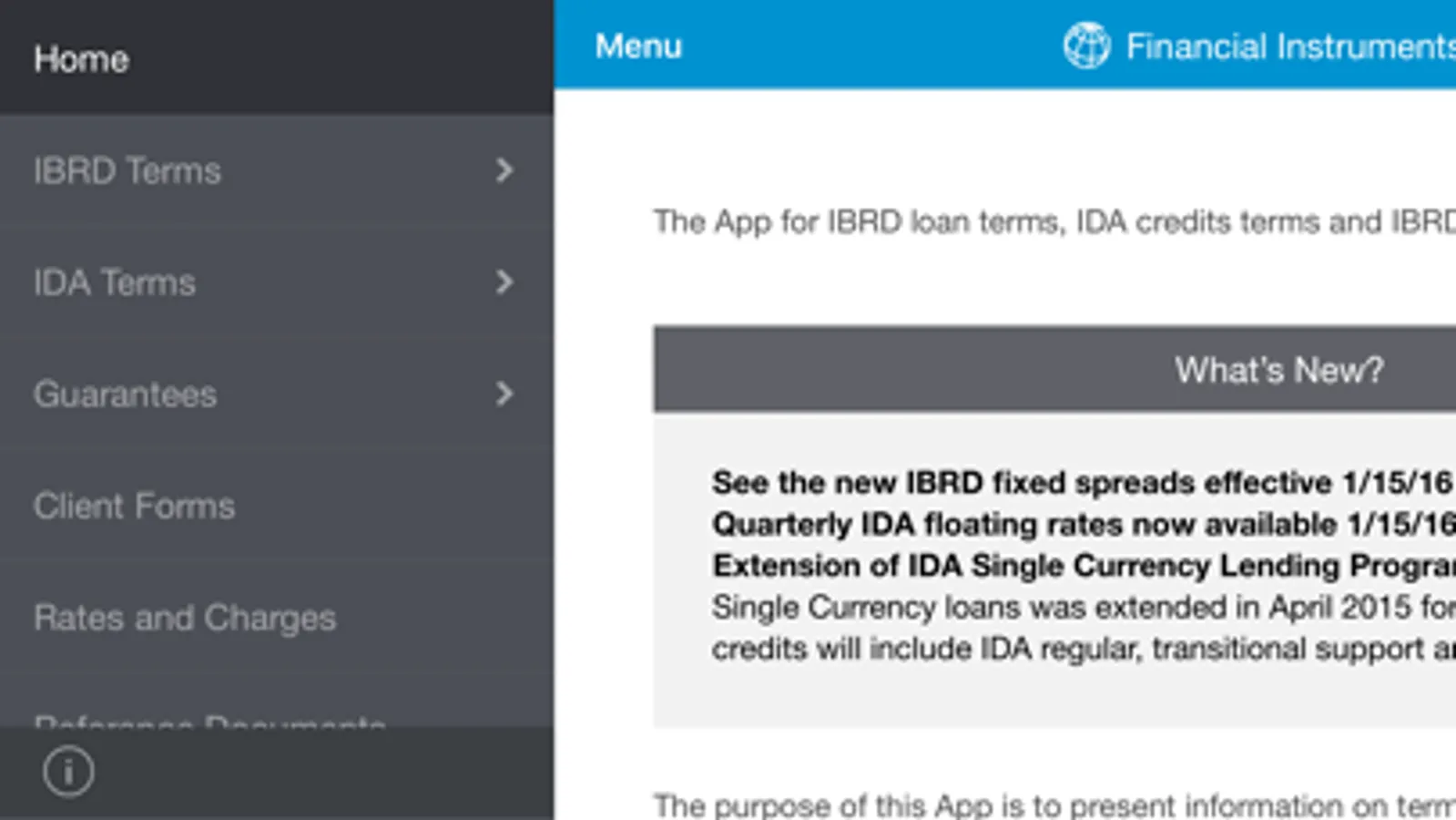Screen dimensions: 1456x820
Task: Expand the Guarantees chevron
Action: pos(504,394)
